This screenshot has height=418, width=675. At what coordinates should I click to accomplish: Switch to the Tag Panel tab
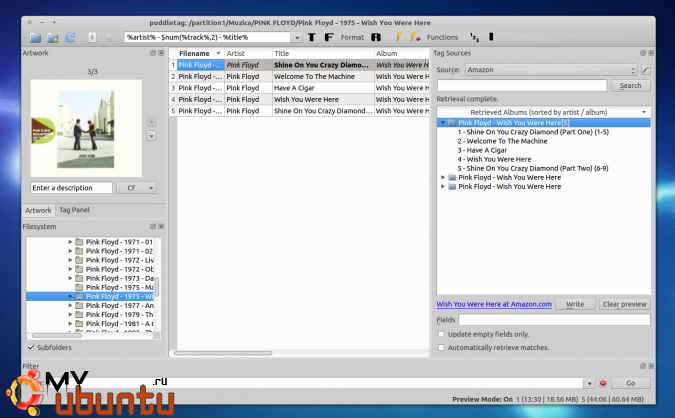74,210
